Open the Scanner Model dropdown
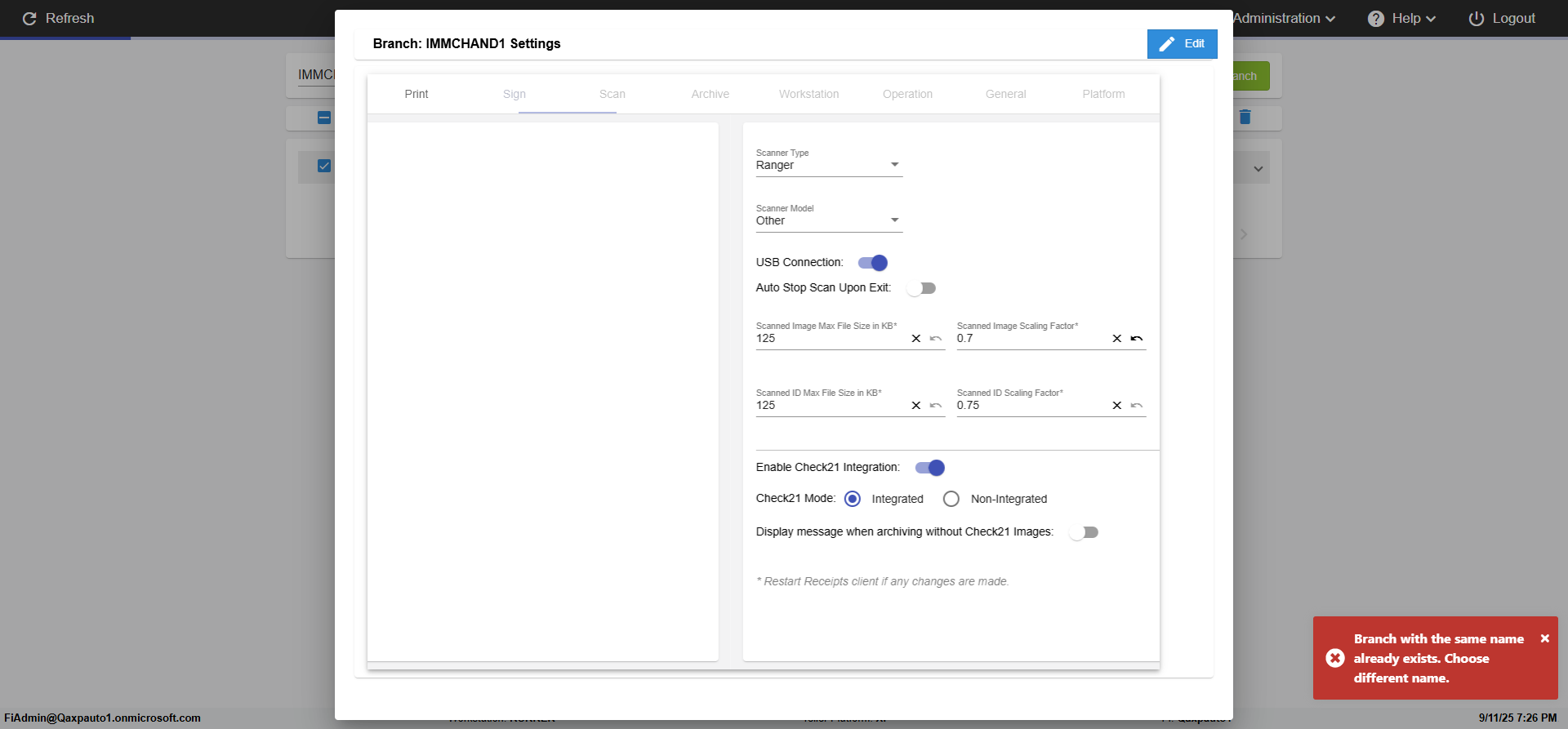 point(828,220)
